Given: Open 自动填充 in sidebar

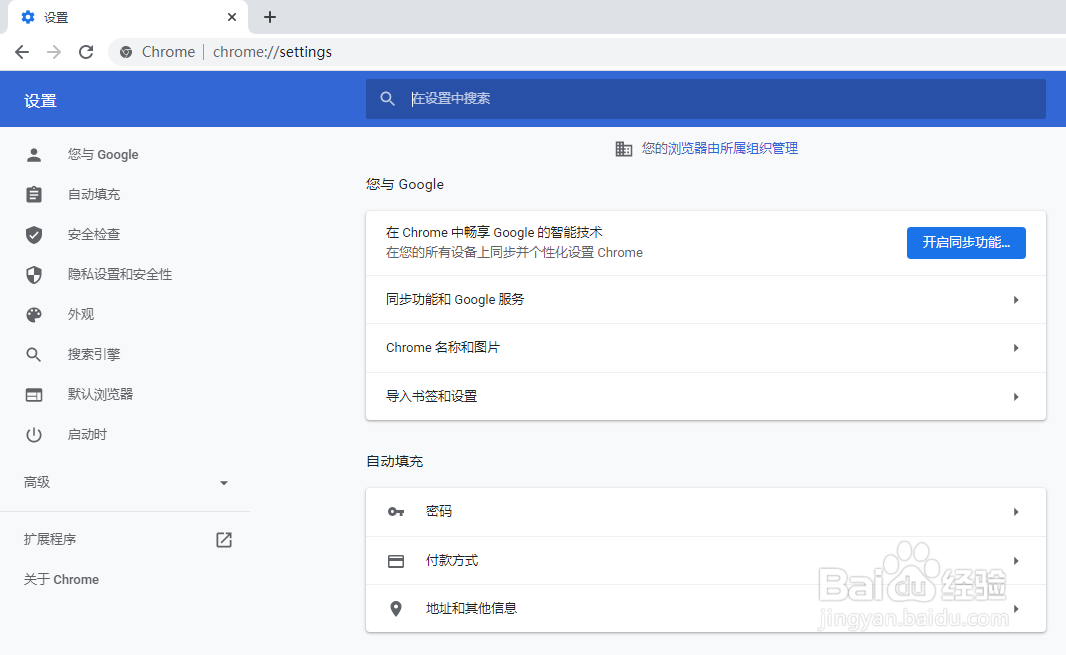Looking at the screenshot, I should 94,195.
